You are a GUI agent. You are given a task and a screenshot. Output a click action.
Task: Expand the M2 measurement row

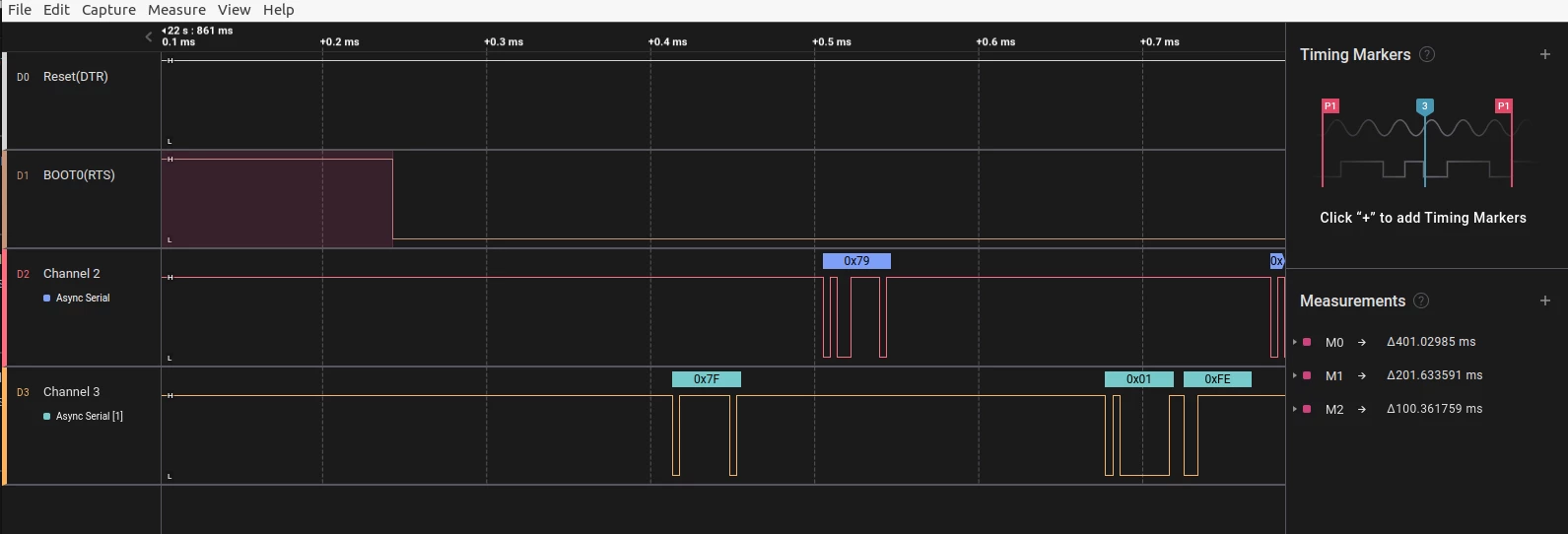1295,409
